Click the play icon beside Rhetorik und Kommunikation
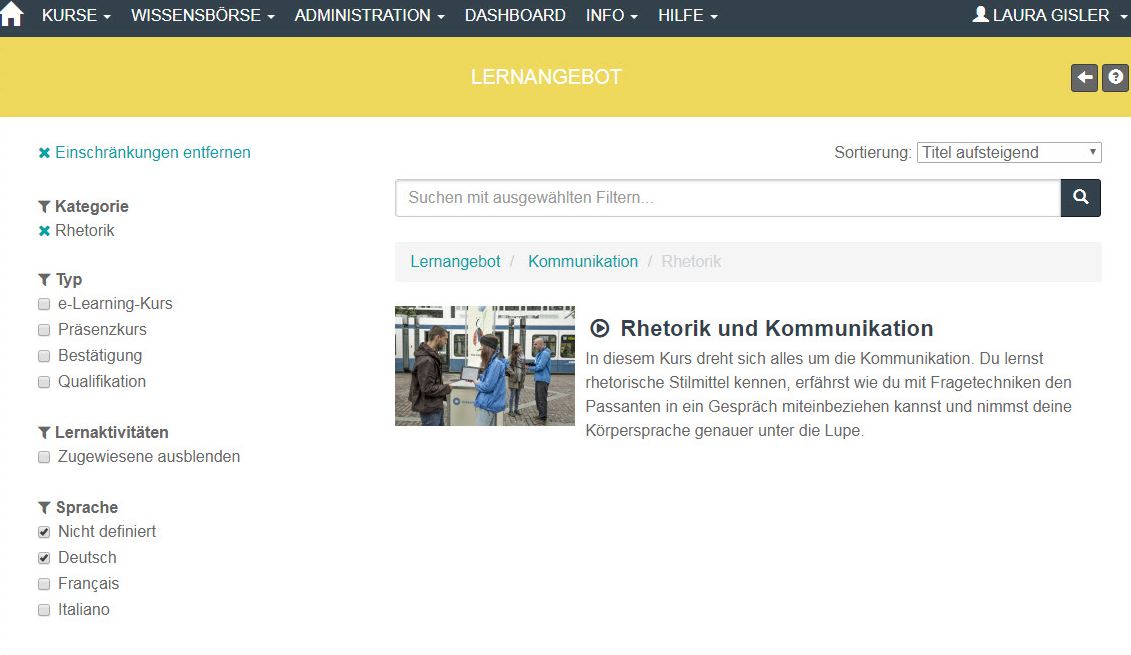 point(599,329)
